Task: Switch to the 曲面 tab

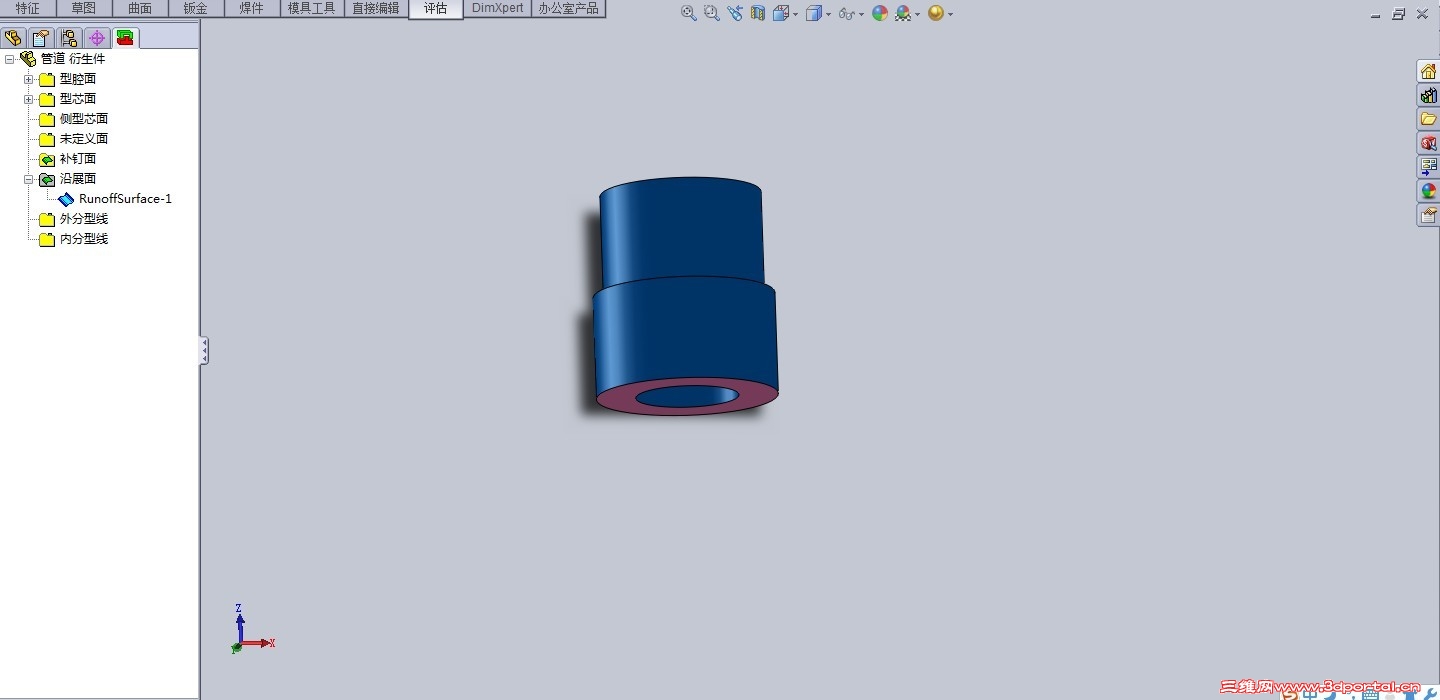Action: point(140,8)
